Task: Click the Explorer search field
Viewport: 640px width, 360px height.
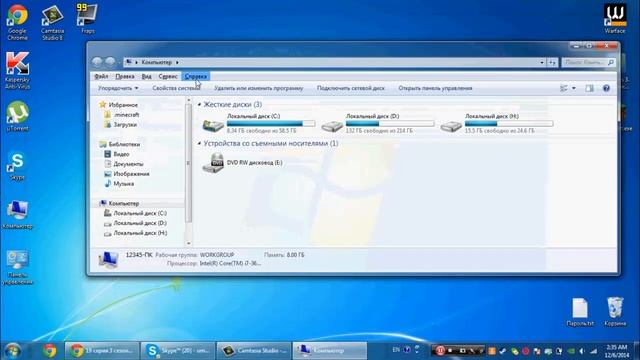Action: (588, 62)
